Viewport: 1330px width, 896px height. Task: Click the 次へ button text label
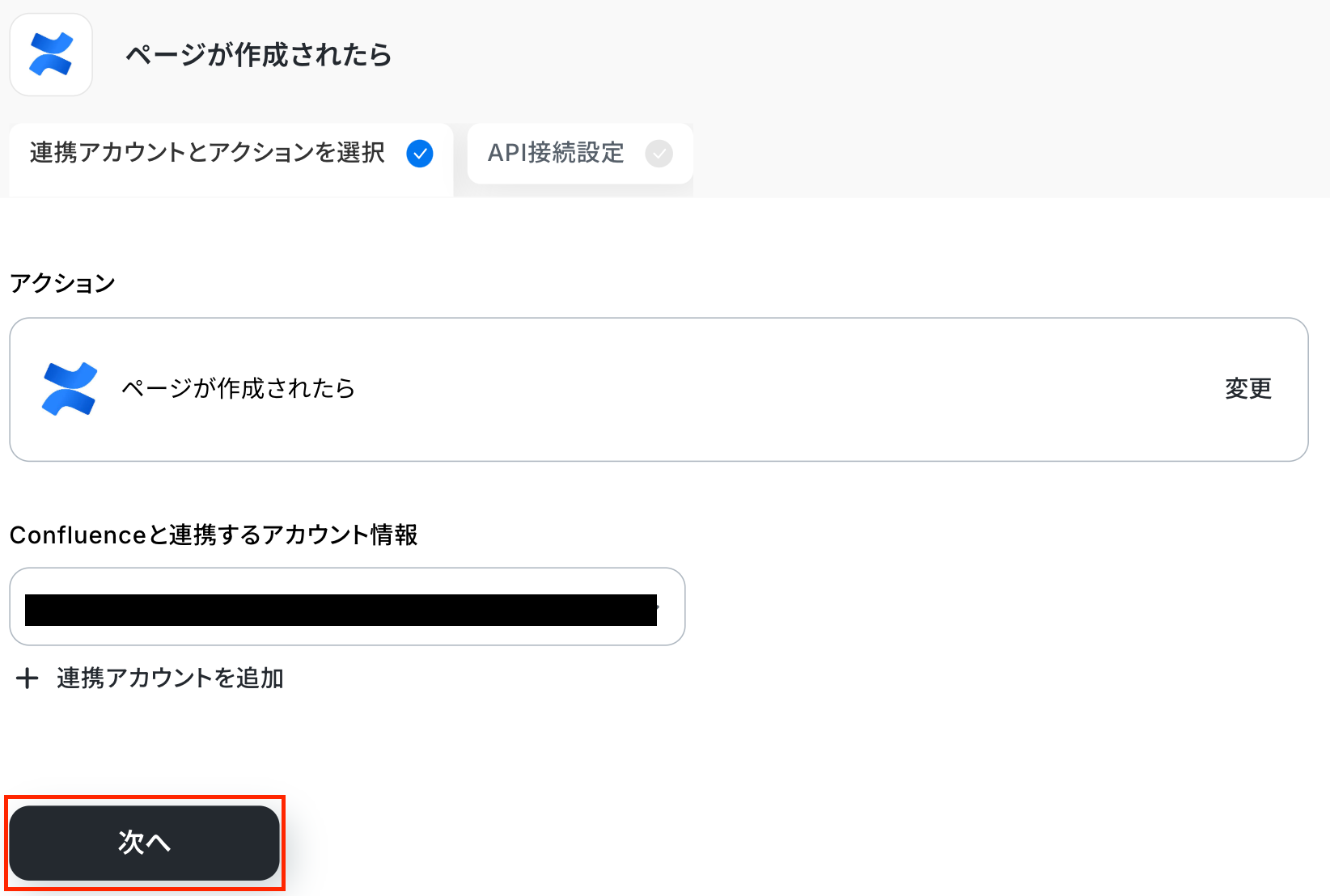click(x=144, y=843)
